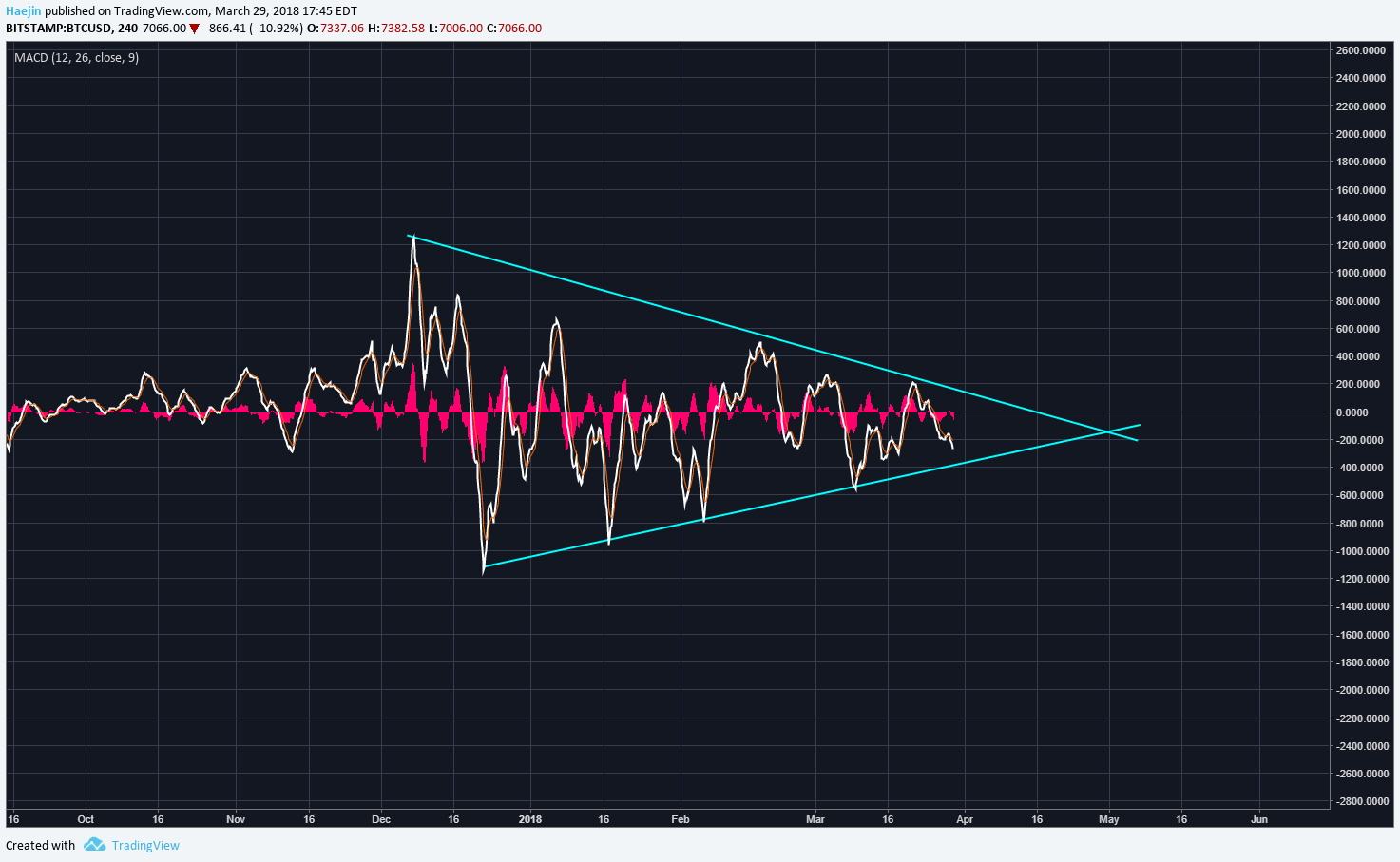Image resolution: width=1400 pixels, height=862 pixels.
Task: Open the Haejin author link
Action: click(24, 11)
